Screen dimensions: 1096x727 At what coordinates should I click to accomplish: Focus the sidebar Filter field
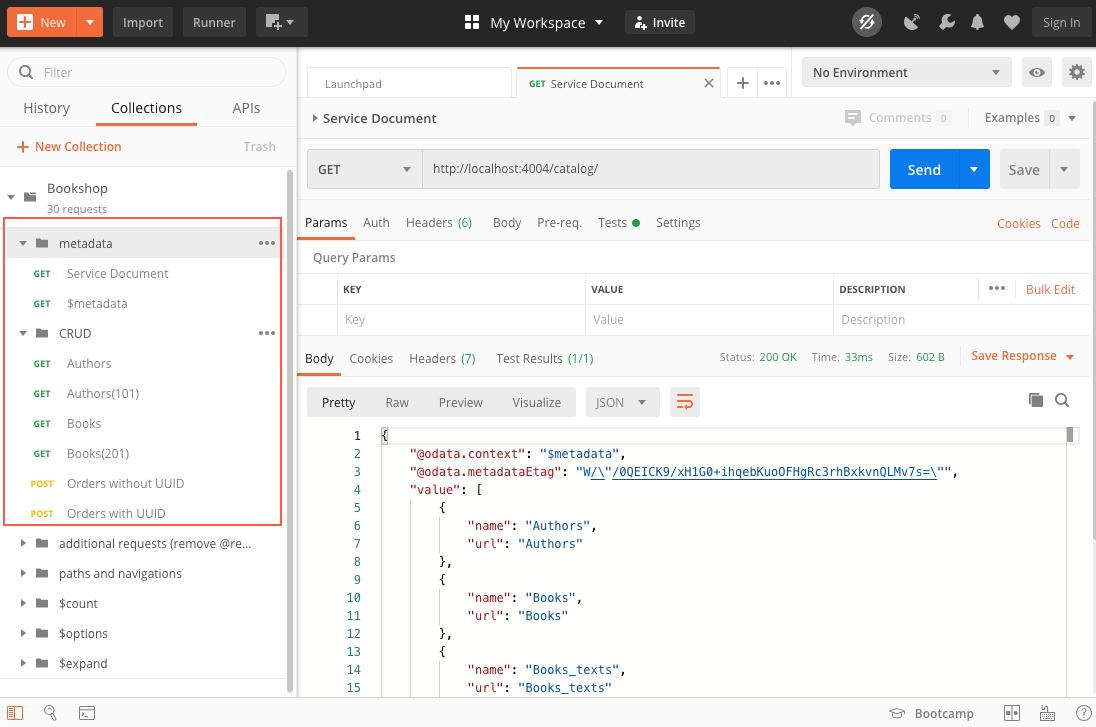click(147, 72)
